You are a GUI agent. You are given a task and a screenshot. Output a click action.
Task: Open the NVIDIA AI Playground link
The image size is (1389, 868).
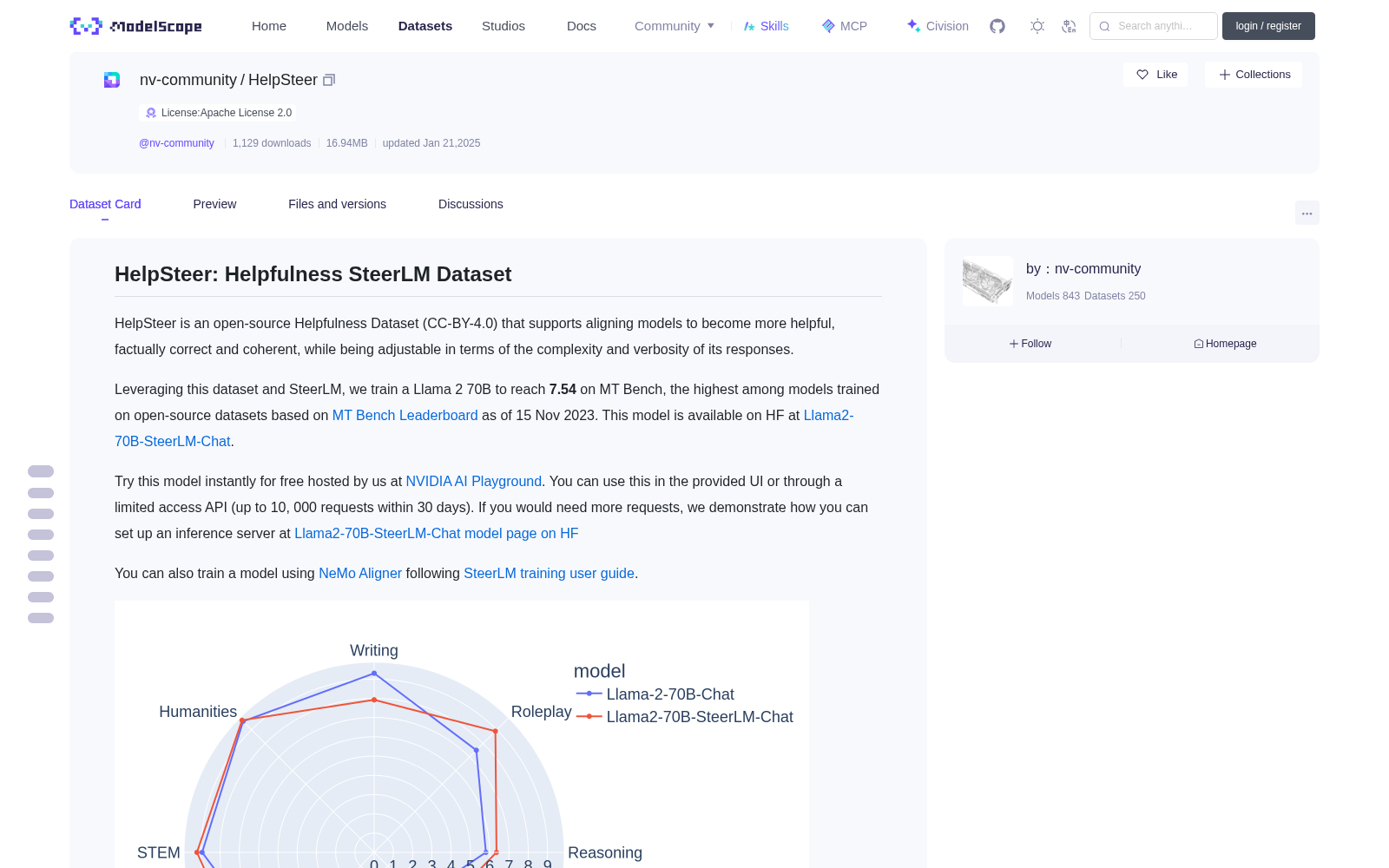474,481
